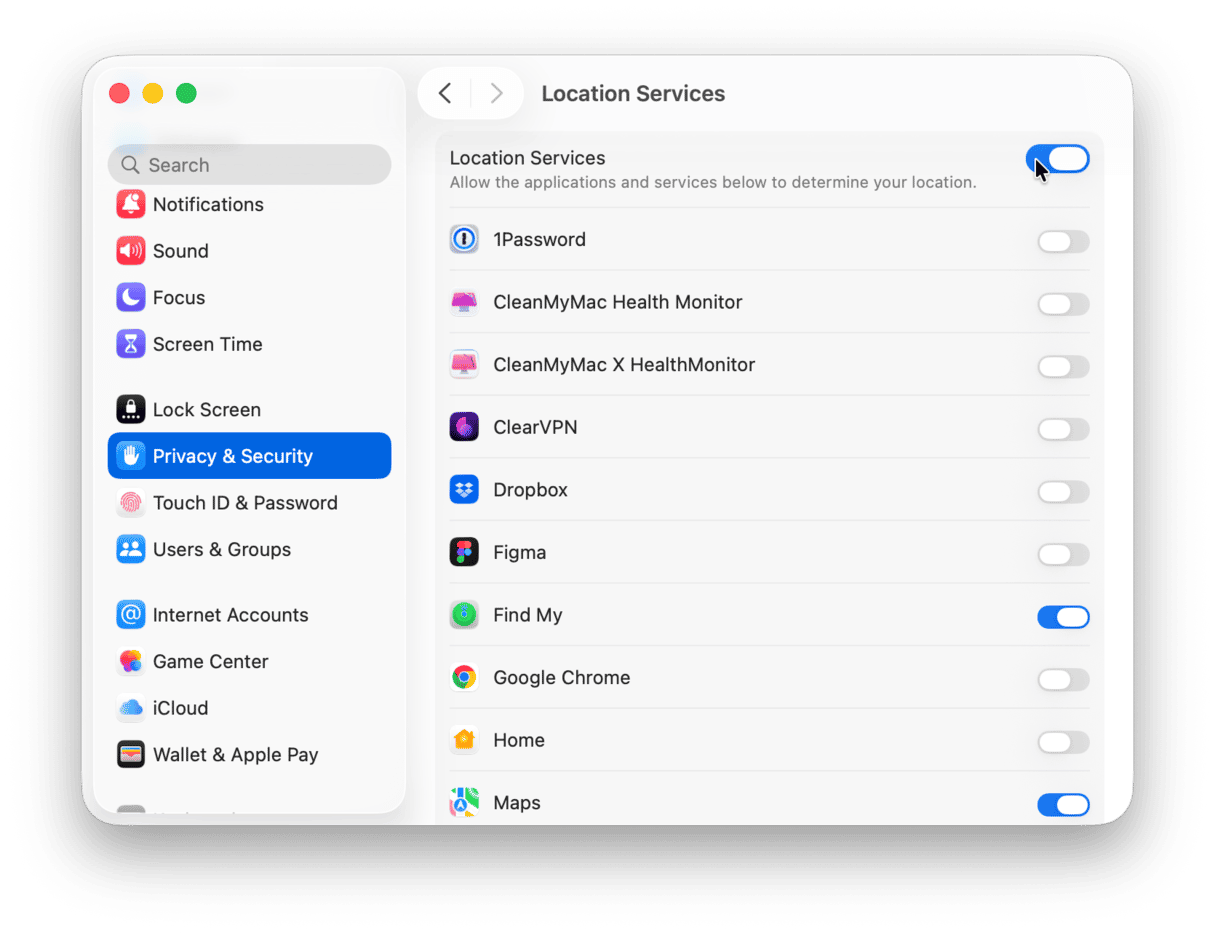Image resolution: width=1215 pixels, height=933 pixels.
Task: Enable location access for Dropbox
Action: (1063, 492)
